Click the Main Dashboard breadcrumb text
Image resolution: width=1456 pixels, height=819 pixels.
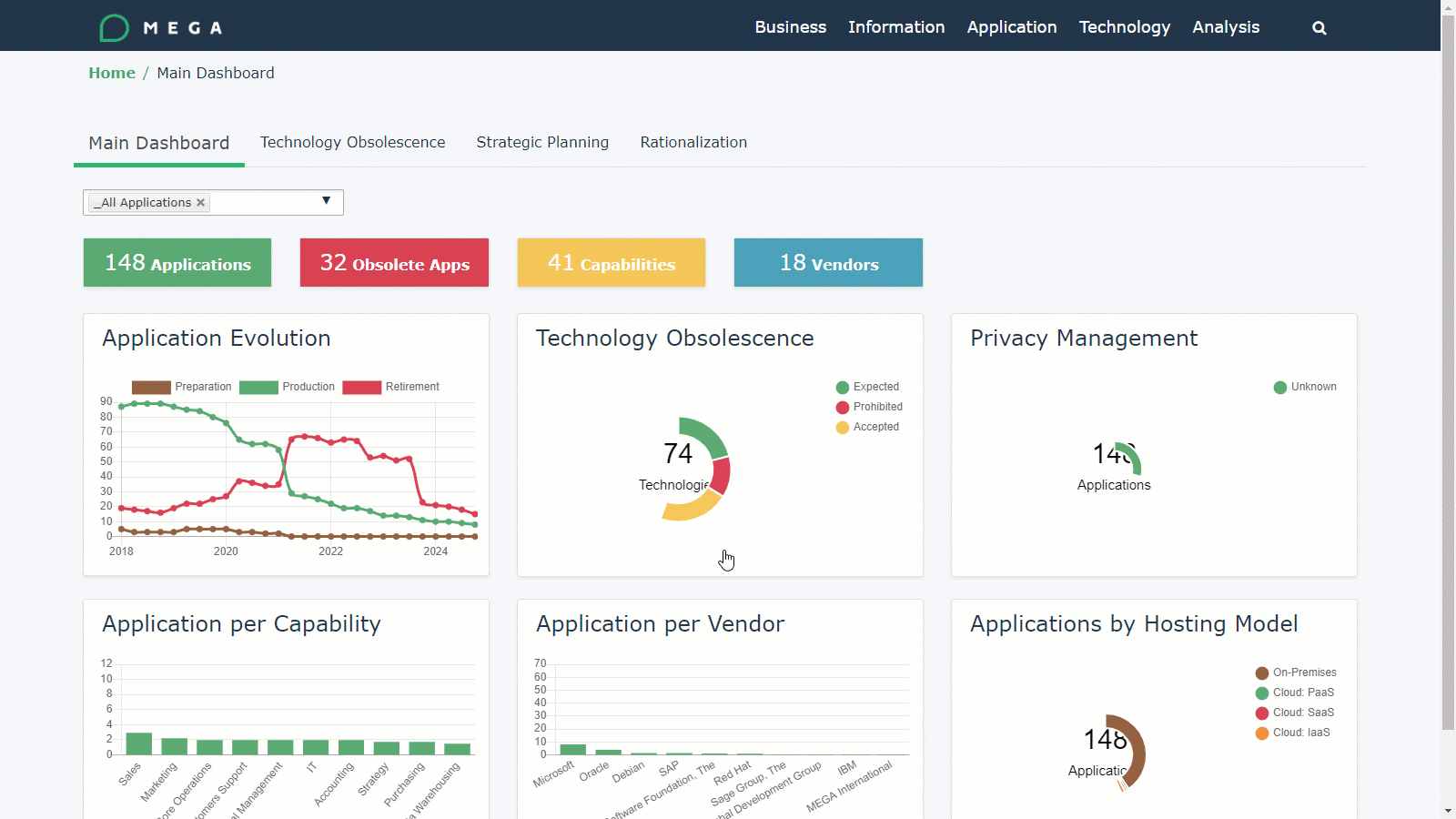pos(216,73)
